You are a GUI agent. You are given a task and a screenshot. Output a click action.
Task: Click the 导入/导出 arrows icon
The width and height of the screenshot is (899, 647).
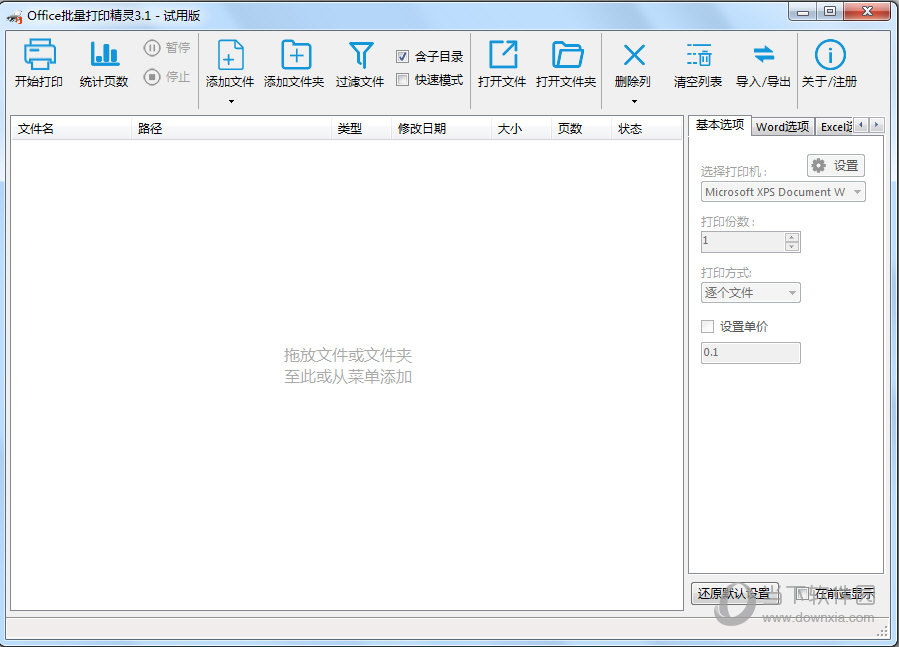pyautogui.click(x=764, y=54)
